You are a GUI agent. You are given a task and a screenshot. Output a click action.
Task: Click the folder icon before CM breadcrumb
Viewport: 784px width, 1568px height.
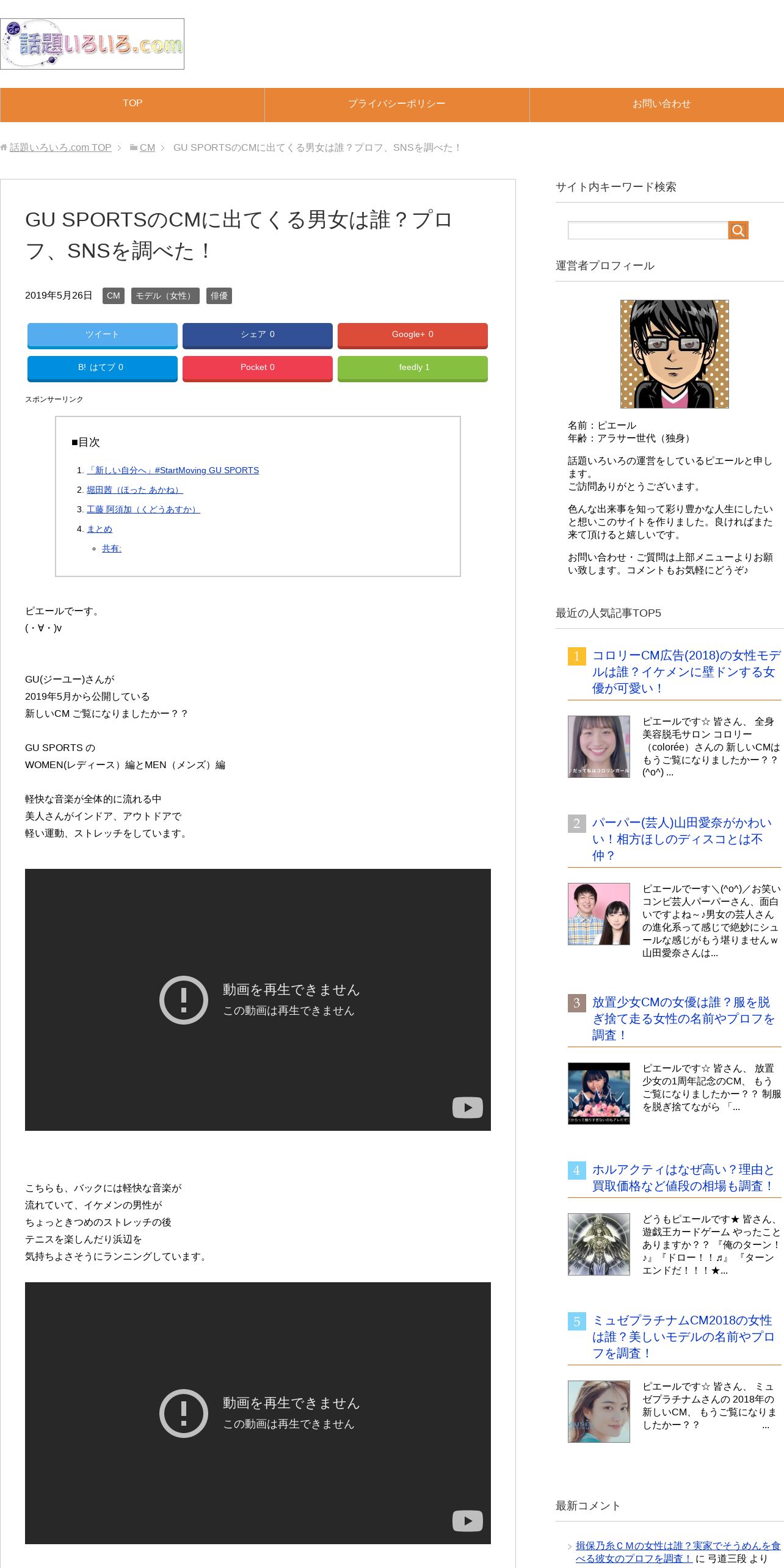[134, 148]
